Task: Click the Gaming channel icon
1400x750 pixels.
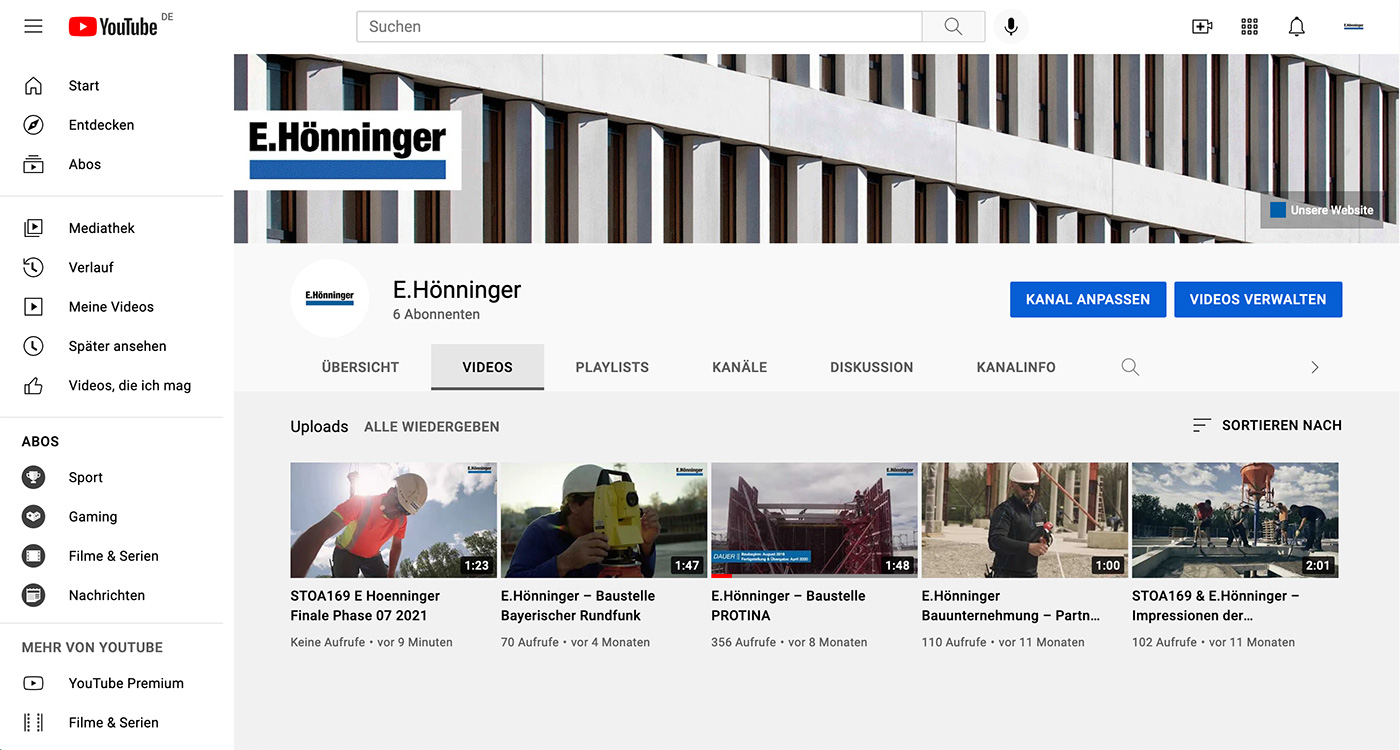Action: (34, 517)
